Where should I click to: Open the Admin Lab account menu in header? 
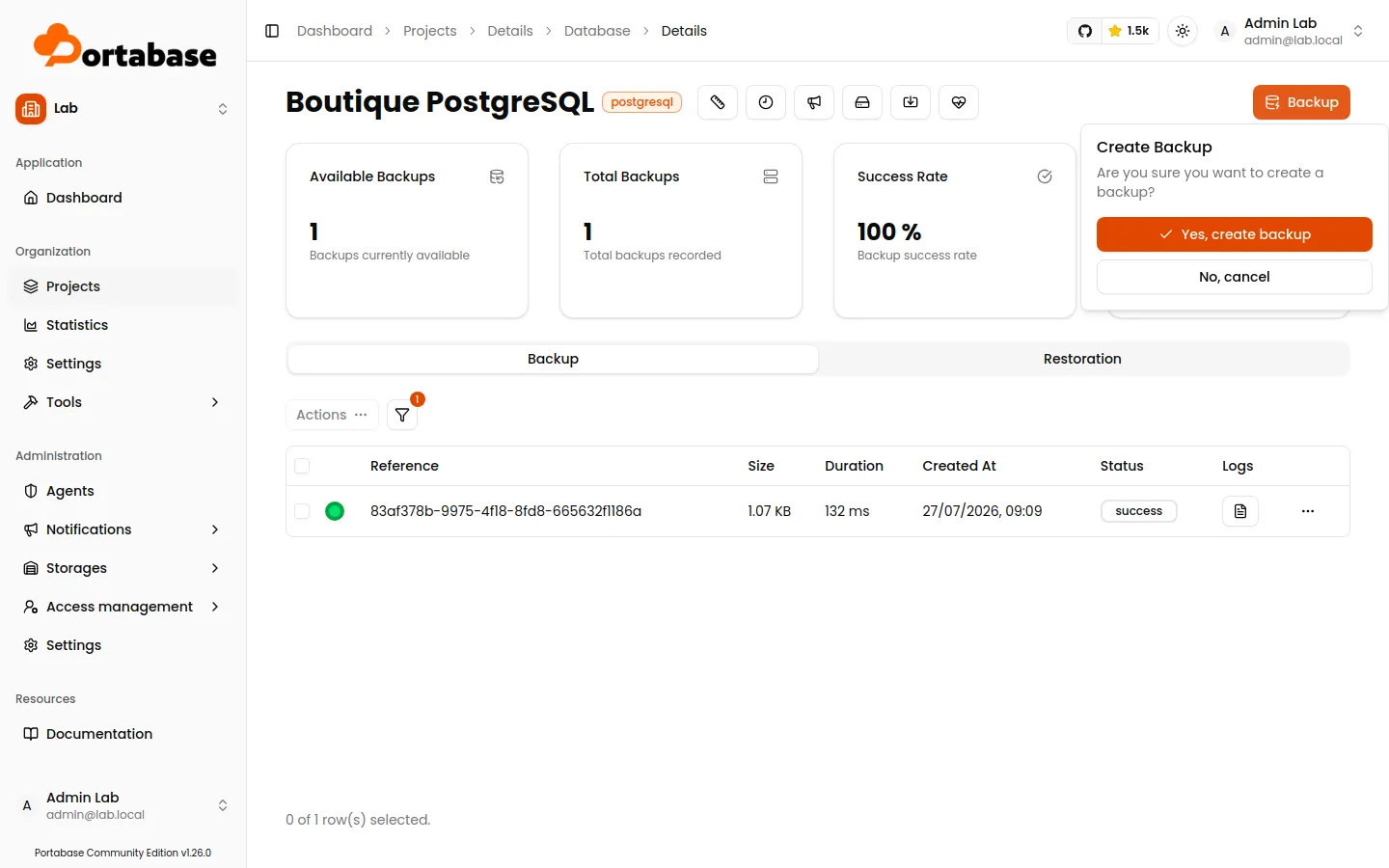pos(1290,31)
